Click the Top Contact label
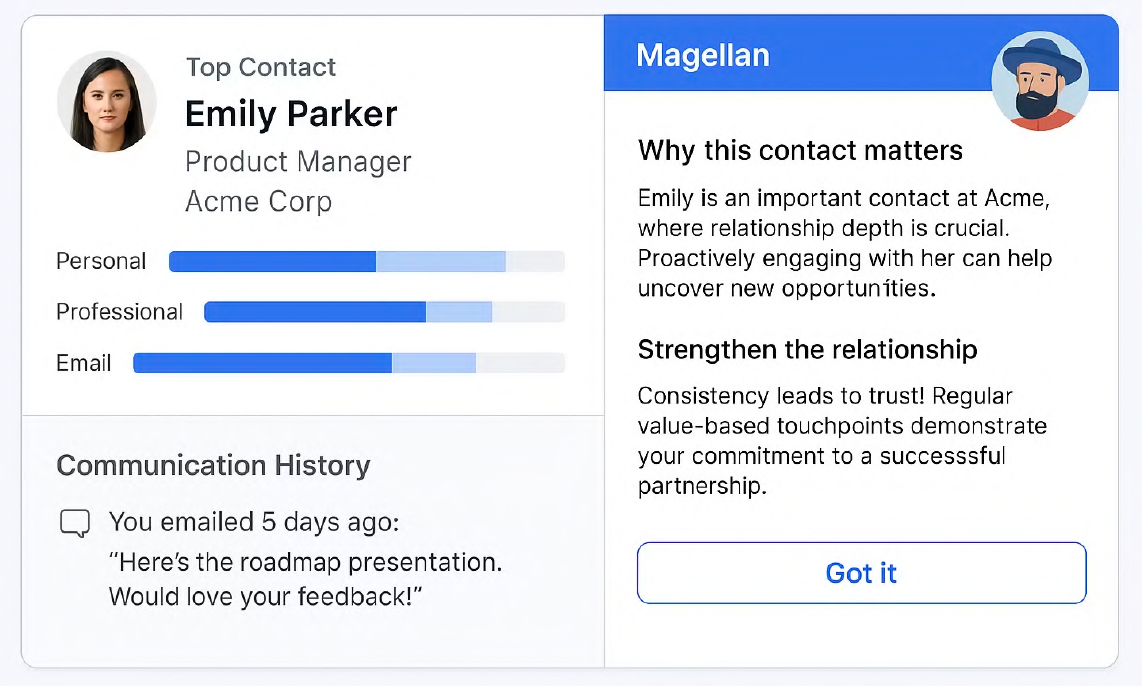This screenshot has height=686, width=1142. [x=261, y=67]
